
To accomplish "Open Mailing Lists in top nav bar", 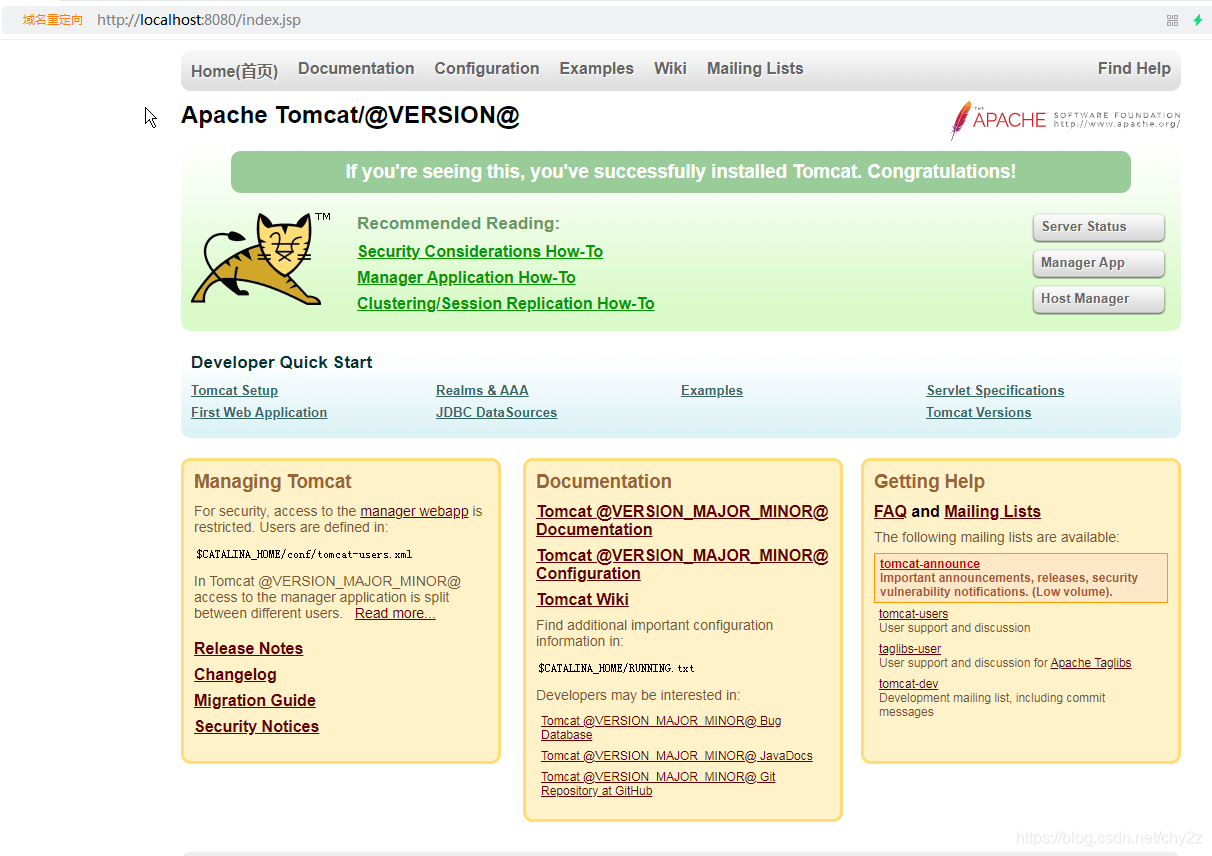I will pos(755,68).
